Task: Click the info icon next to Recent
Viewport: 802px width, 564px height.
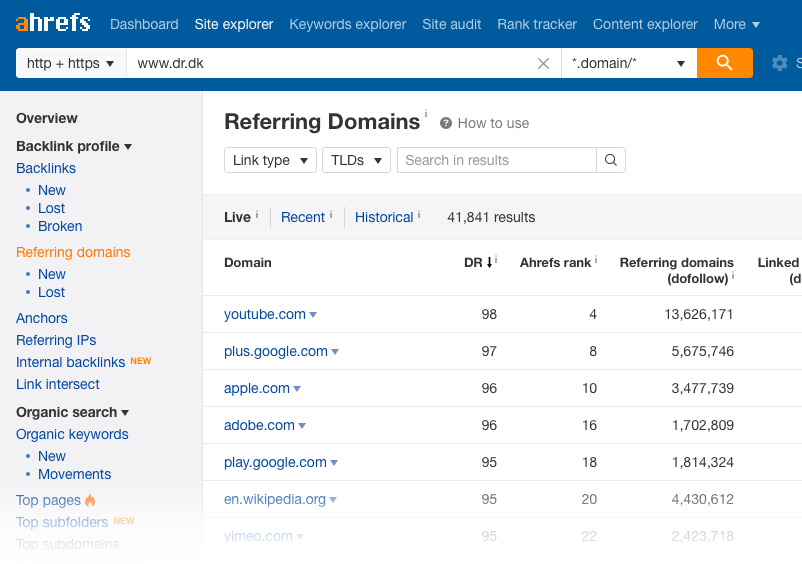Action: click(x=330, y=215)
